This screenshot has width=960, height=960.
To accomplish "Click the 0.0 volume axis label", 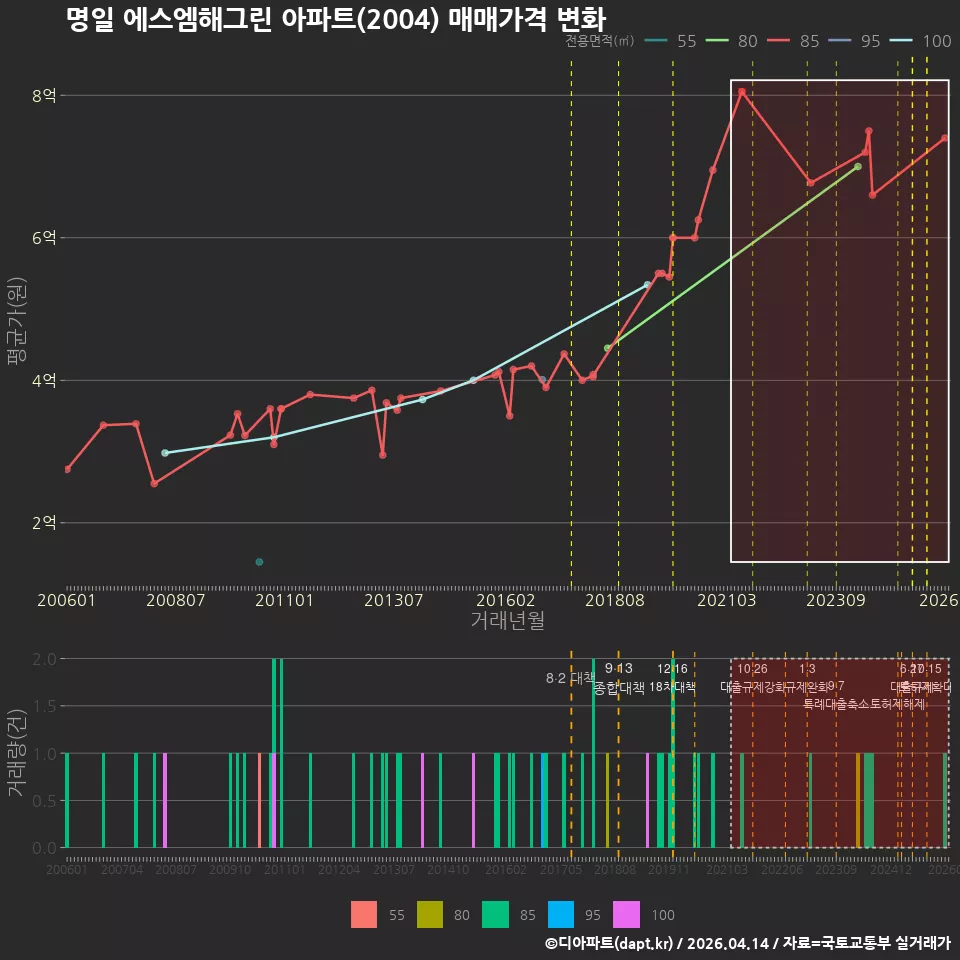I will (x=44, y=848).
